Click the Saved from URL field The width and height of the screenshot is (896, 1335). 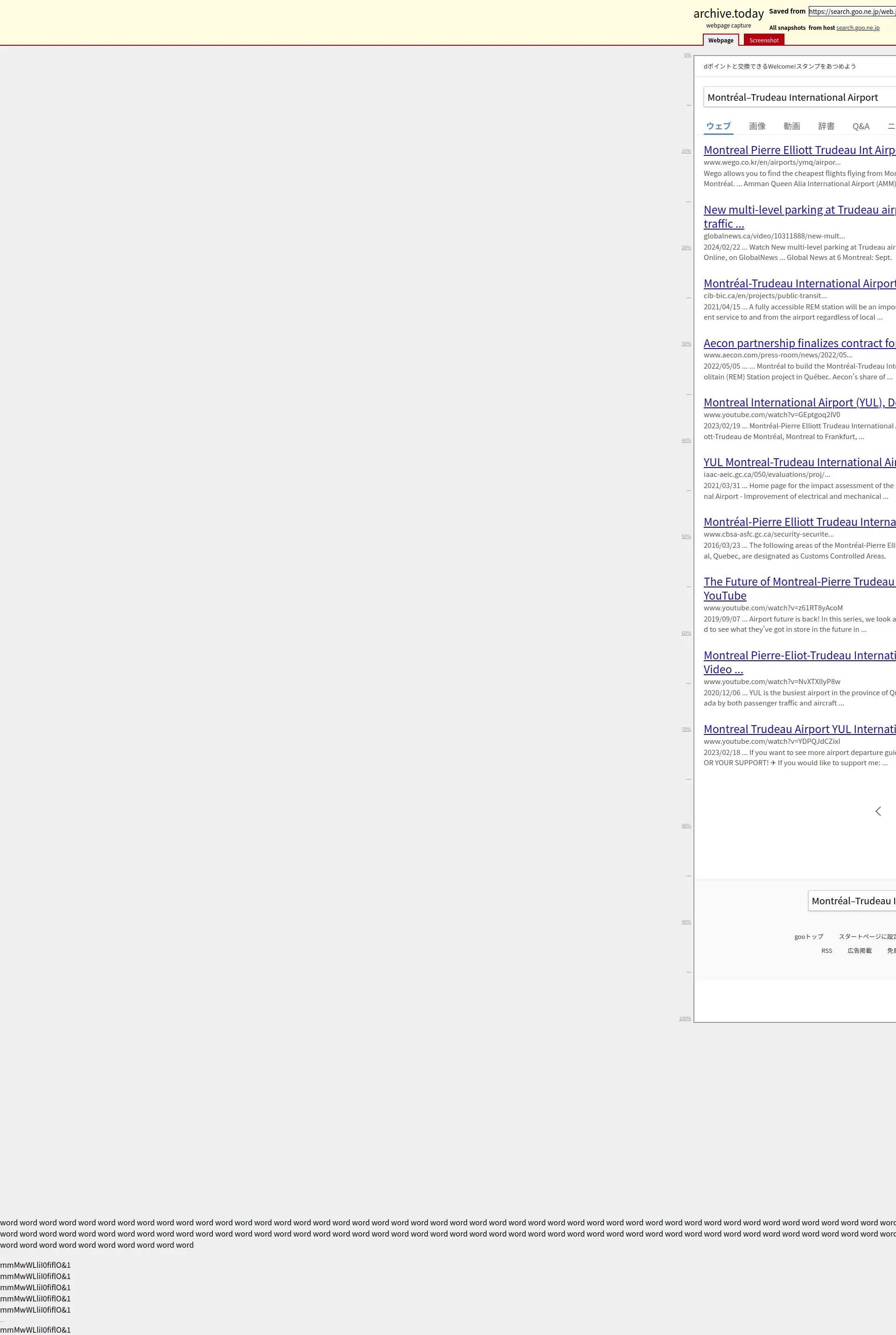pos(851,11)
